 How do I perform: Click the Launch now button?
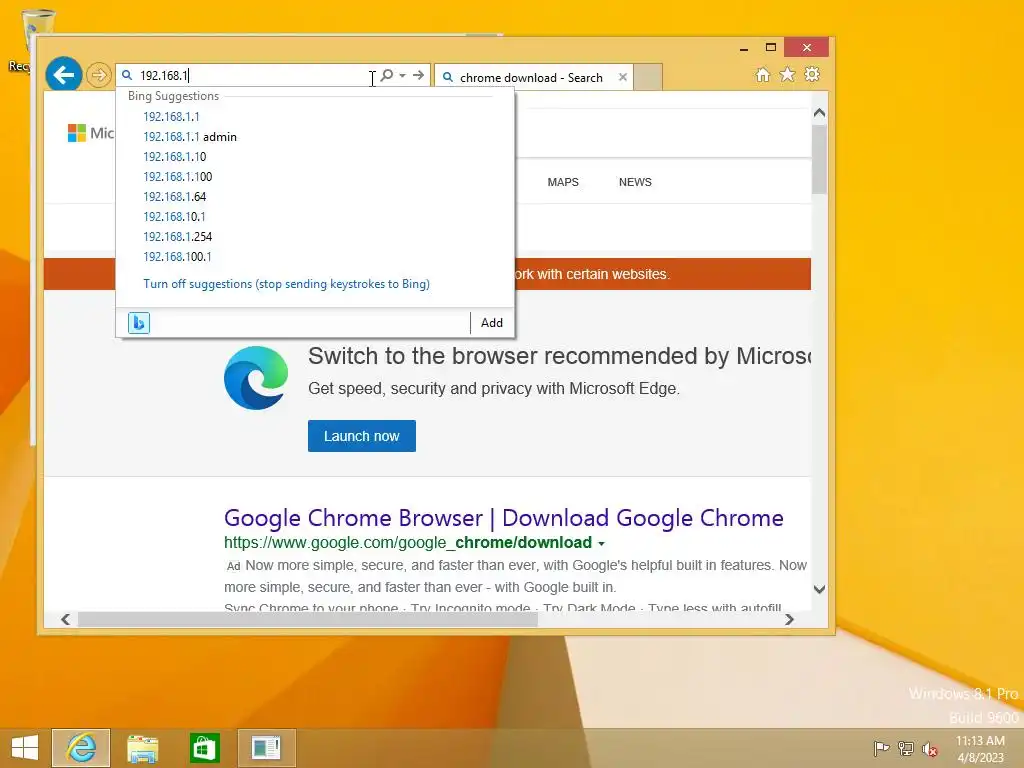point(362,436)
